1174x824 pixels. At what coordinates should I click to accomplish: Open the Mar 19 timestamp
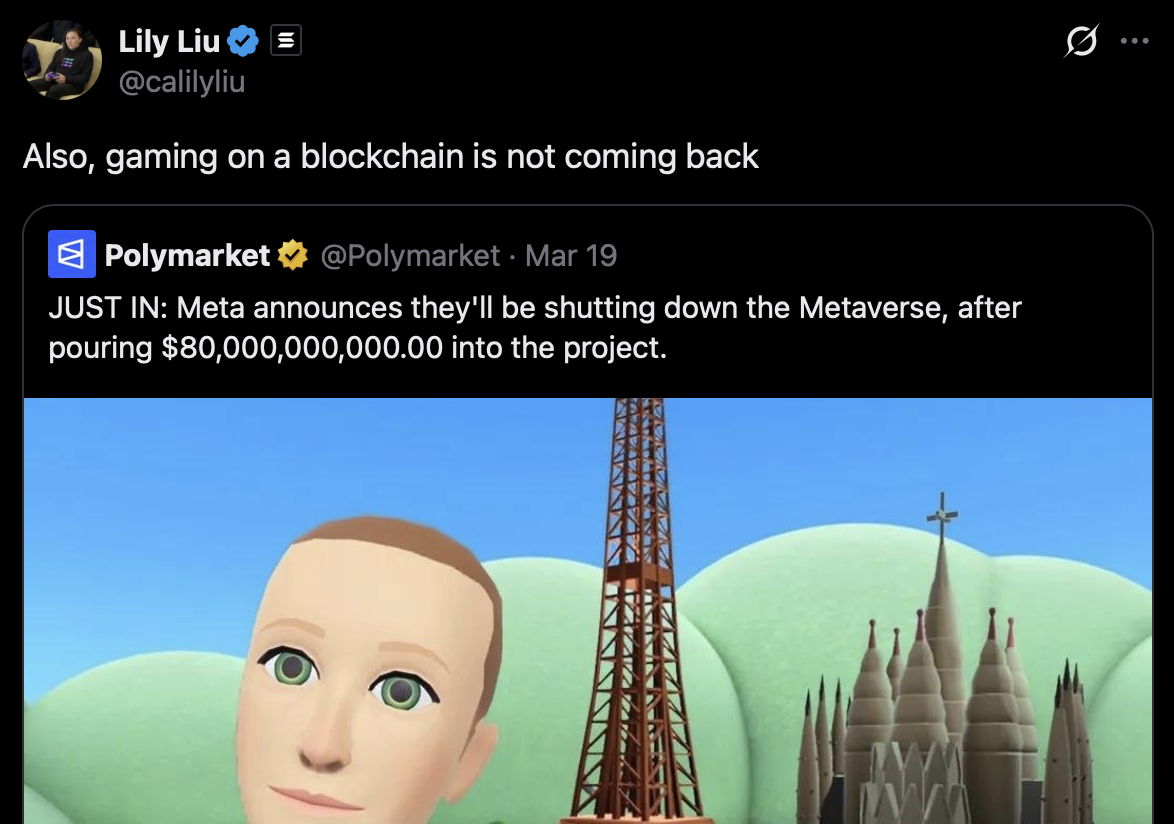(571, 256)
